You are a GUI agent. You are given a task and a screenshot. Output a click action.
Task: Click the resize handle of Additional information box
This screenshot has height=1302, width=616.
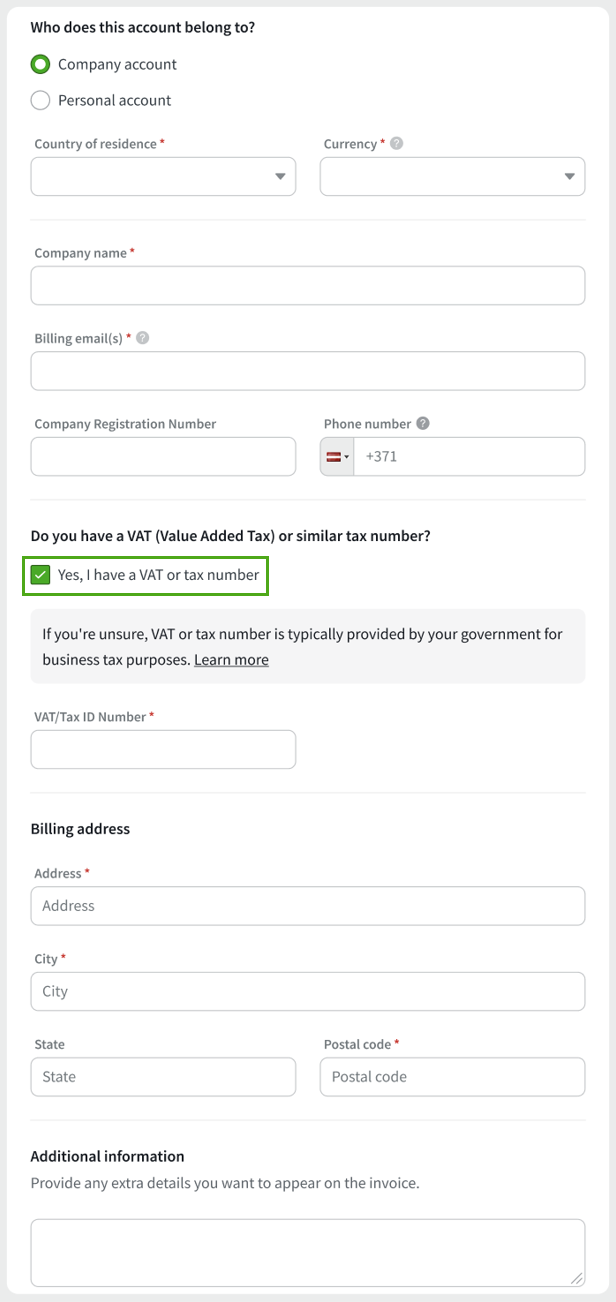pyautogui.click(x=576, y=1277)
